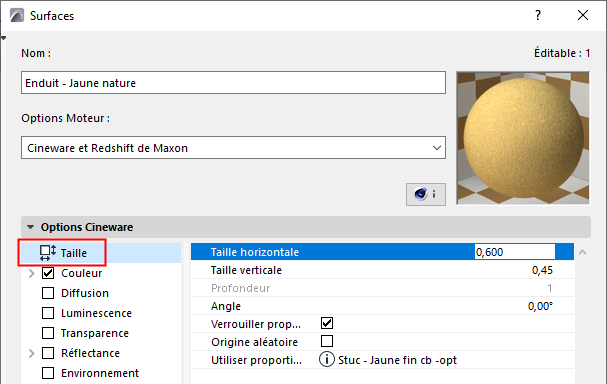Open the Options Moteur dropdown
Image resolution: width=607 pixels, height=384 pixels.
click(x=233, y=147)
